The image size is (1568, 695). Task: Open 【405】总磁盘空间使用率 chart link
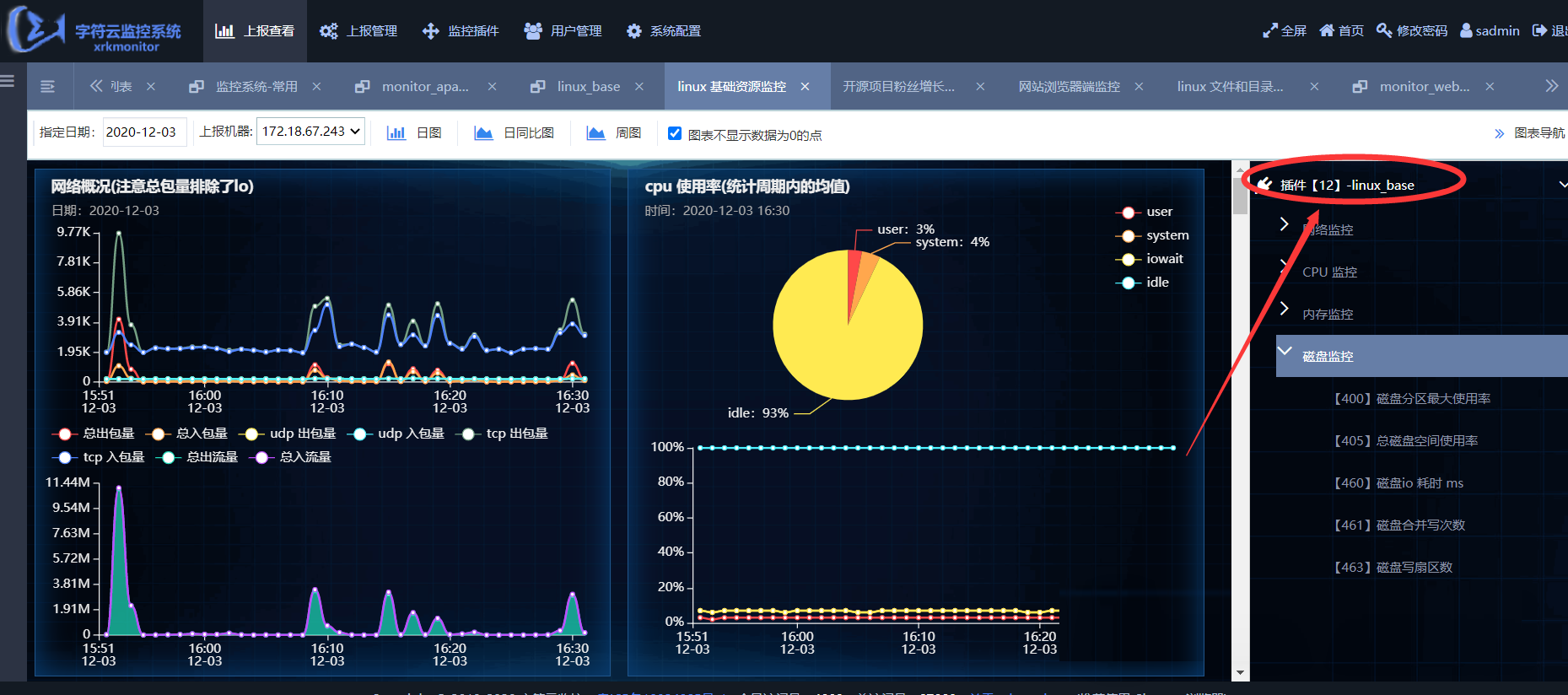point(1405,441)
